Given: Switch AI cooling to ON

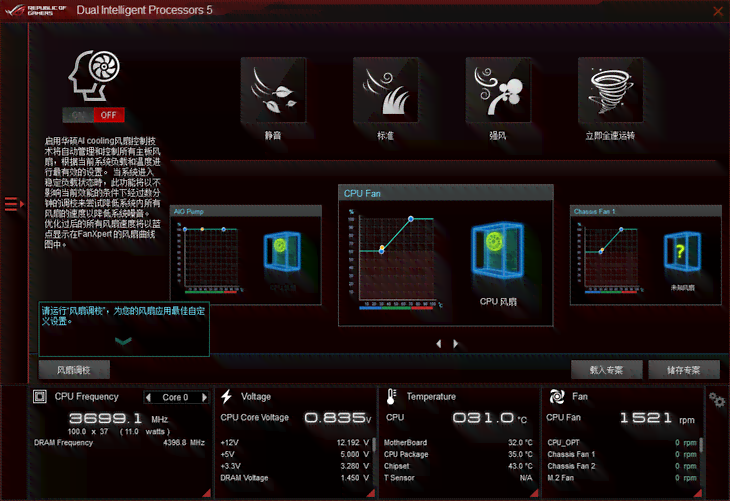Looking at the screenshot, I should point(78,115).
